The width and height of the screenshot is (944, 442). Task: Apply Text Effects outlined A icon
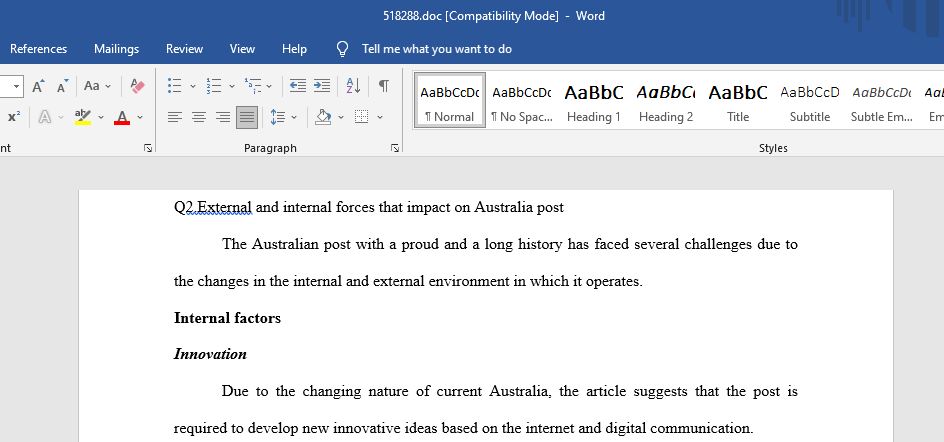coord(45,117)
